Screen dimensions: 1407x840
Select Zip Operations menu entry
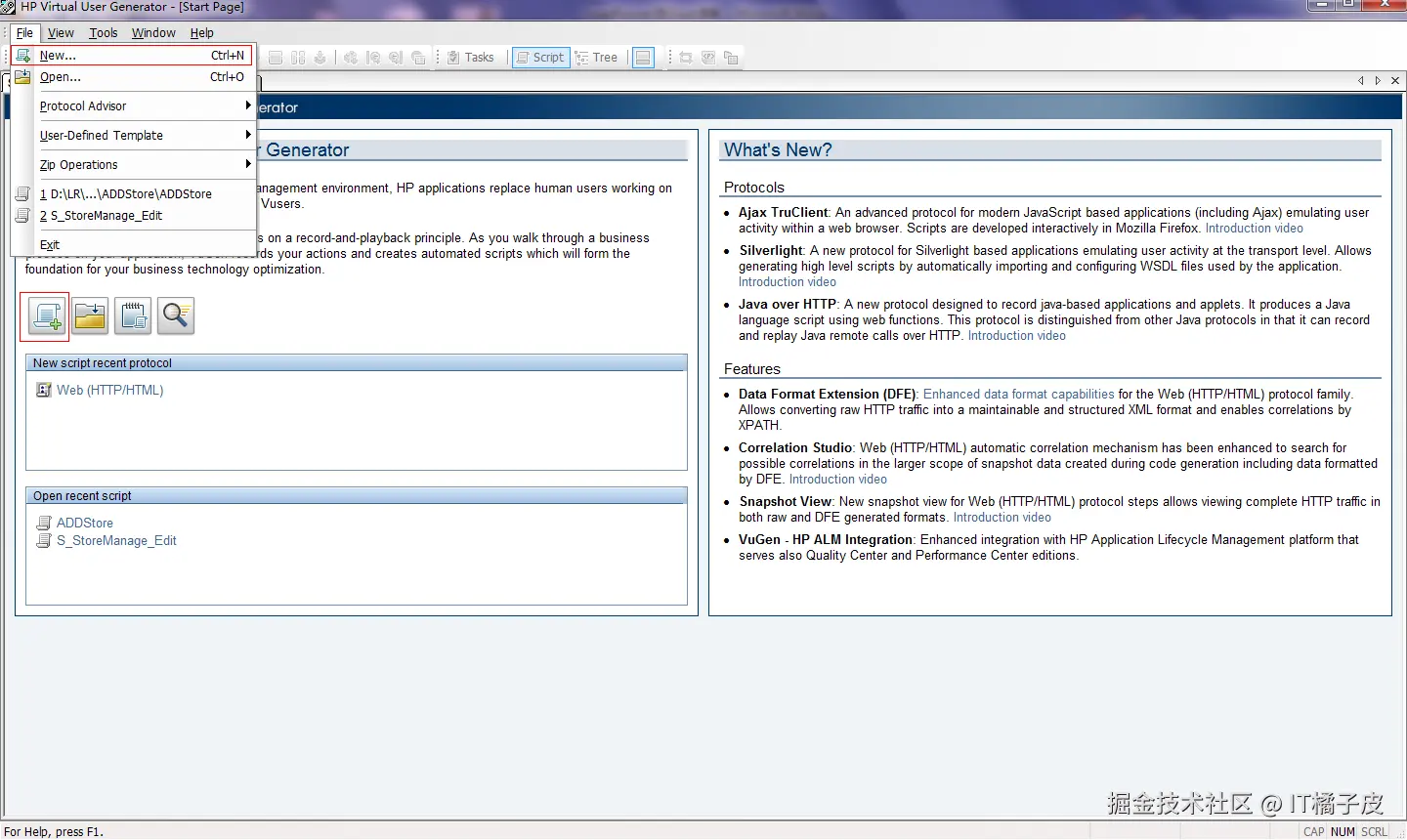click(x=133, y=165)
